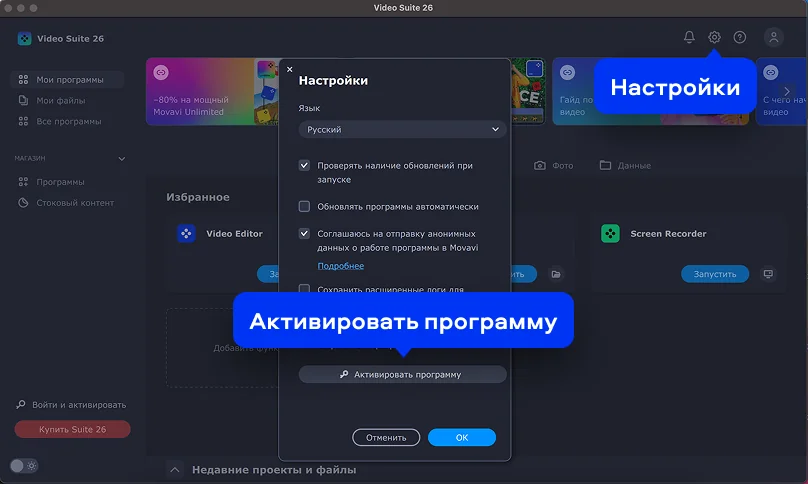Open the Русский language dropdown

coord(402,129)
